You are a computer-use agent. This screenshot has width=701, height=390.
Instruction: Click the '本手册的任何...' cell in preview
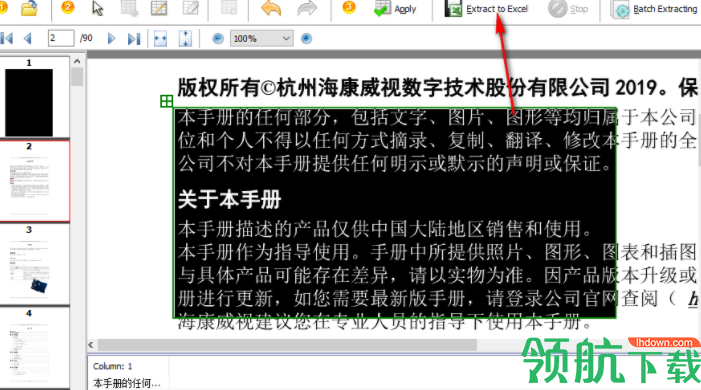pos(127,383)
